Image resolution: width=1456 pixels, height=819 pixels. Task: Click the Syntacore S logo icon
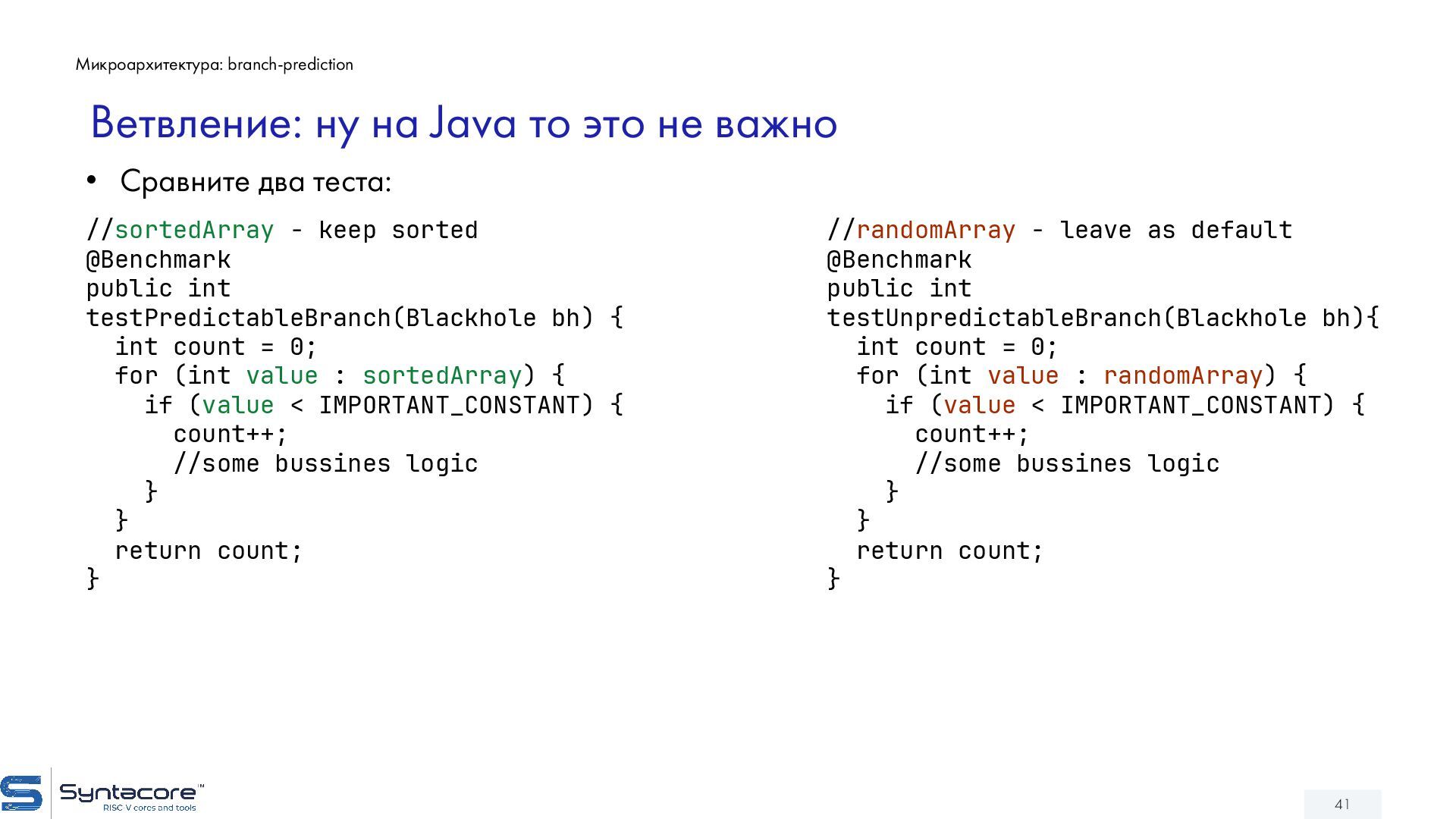[x=21, y=794]
